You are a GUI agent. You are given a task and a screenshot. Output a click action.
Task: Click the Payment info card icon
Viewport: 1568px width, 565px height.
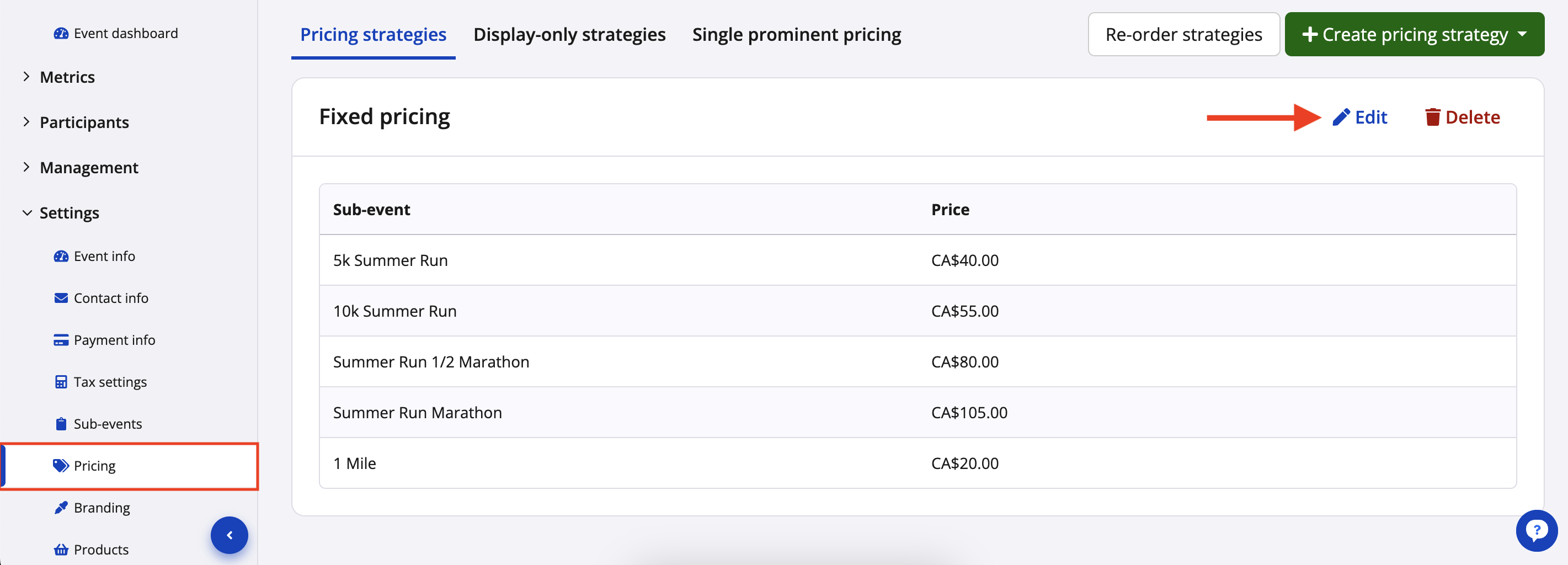tap(61, 340)
